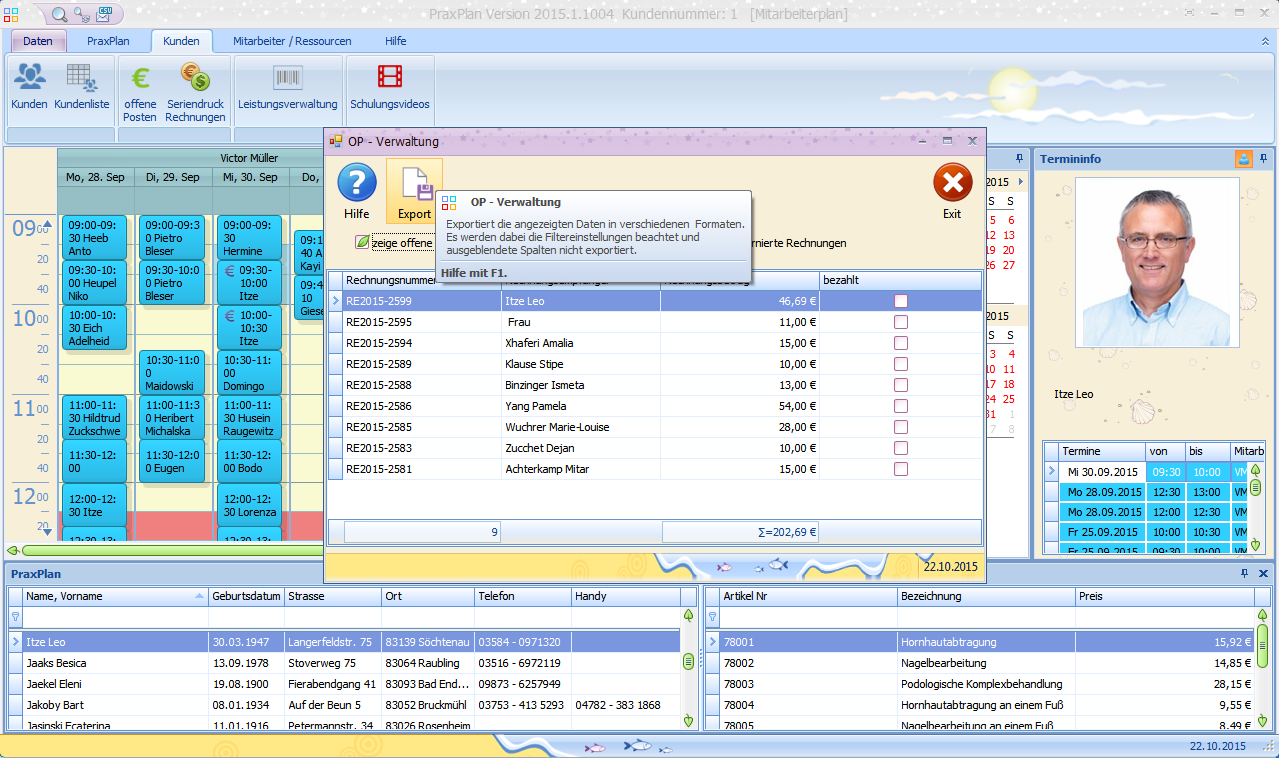This screenshot has width=1279, height=758.
Task: Toggle bezahlt checkbox for Wuchrer Marie-Louise
Action: pos(901,427)
